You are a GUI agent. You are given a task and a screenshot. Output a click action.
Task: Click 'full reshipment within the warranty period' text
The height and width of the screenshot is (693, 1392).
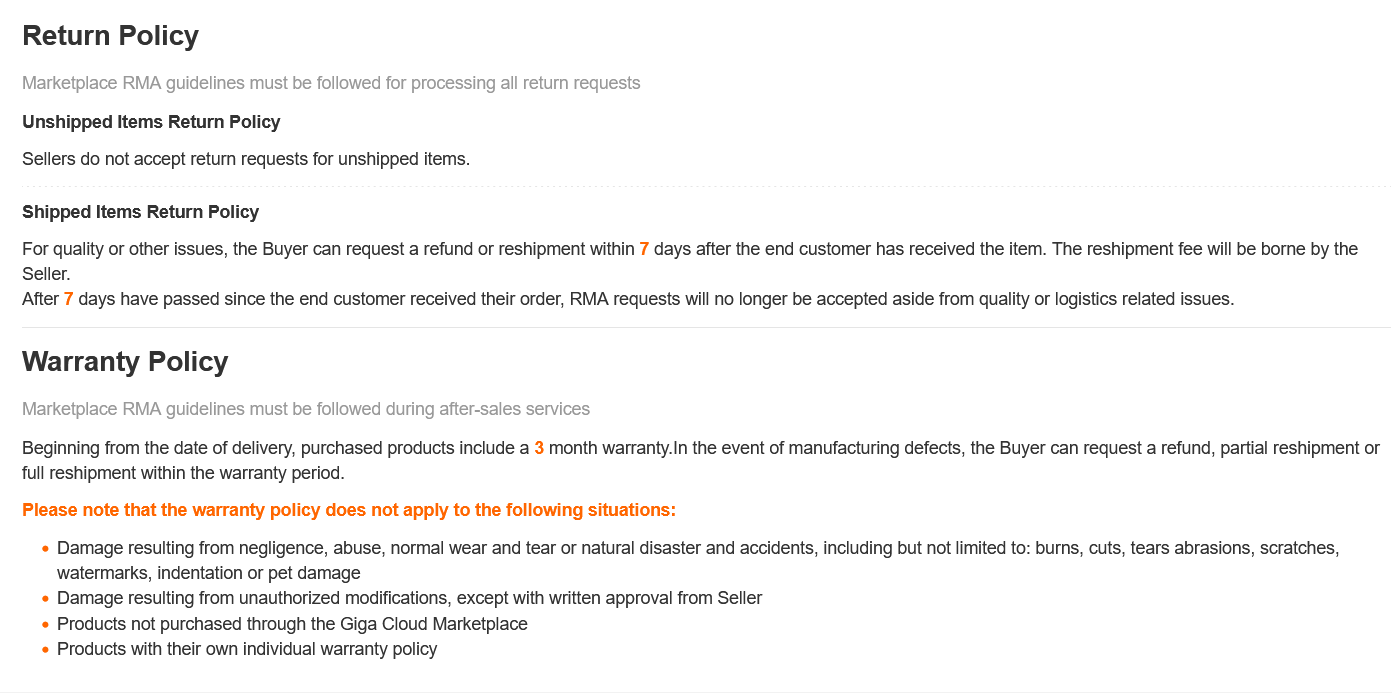[x=183, y=473]
